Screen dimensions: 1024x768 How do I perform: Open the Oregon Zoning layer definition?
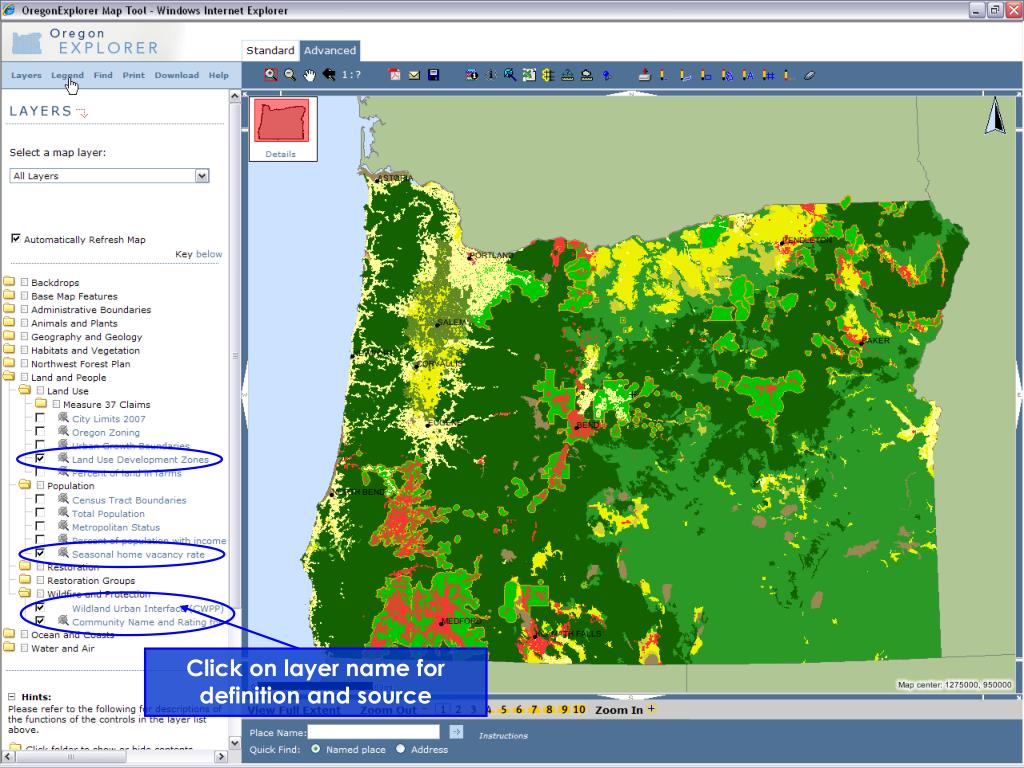click(106, 432)
